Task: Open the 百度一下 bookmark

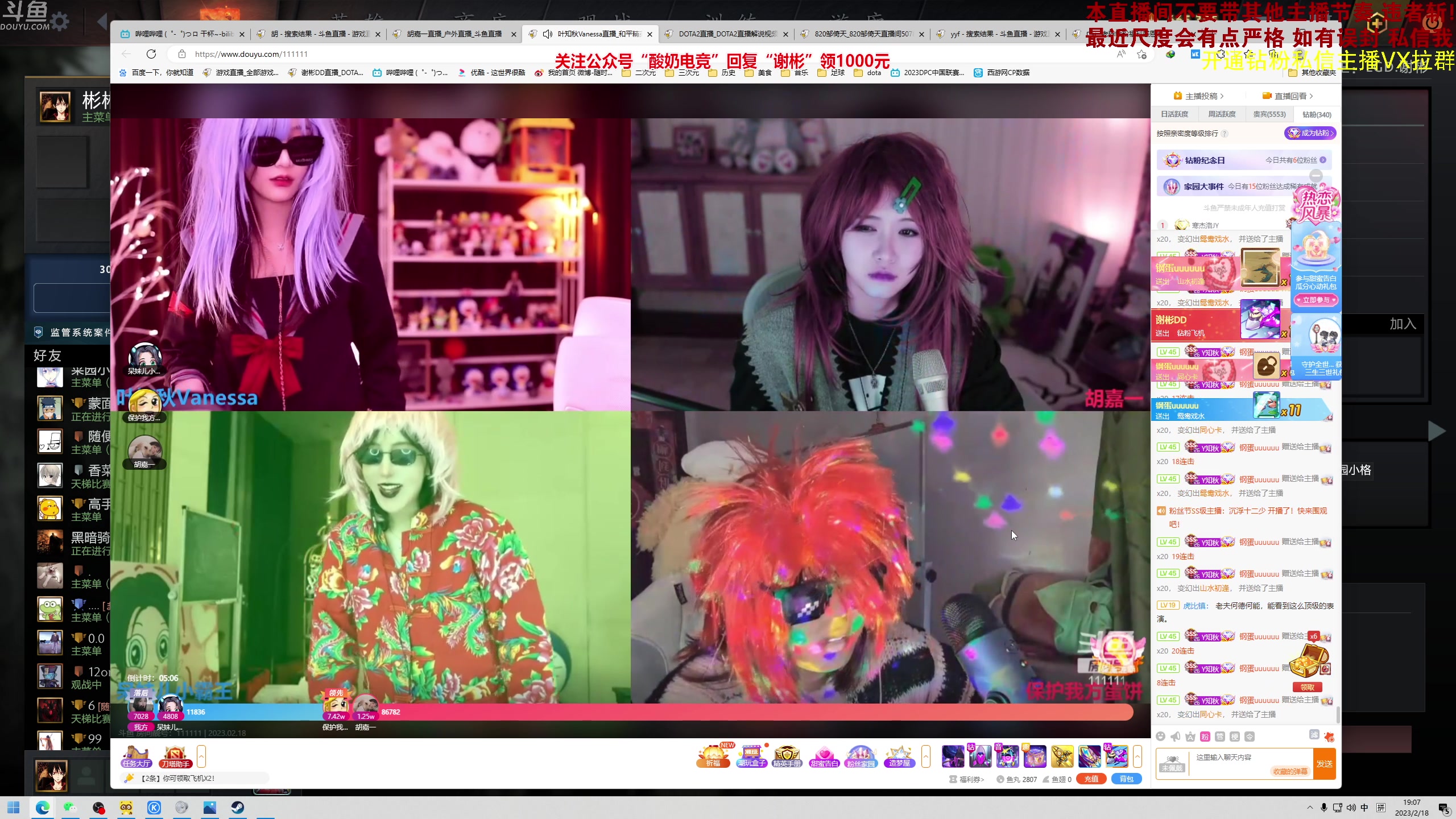Action: pyautogui.click(x=156, y=73)
